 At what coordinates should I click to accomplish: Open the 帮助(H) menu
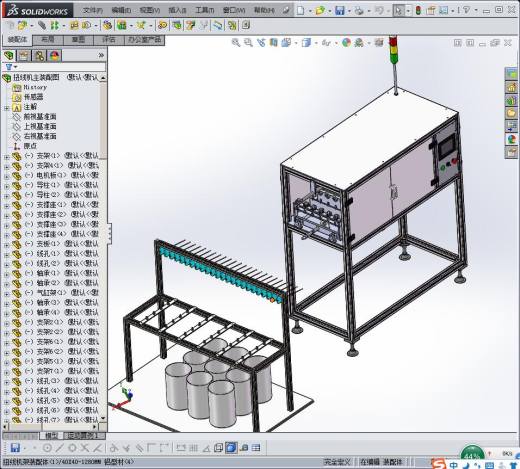[x=264, y=10]
